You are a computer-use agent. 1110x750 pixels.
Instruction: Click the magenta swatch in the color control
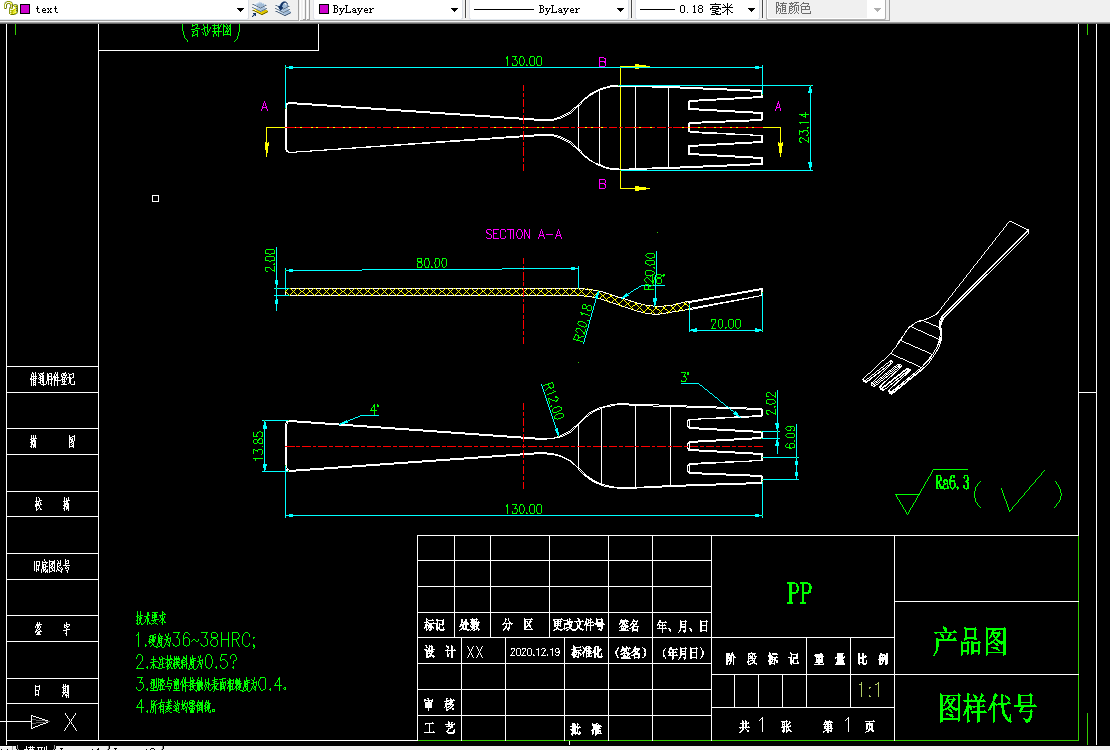pos(324,10)
